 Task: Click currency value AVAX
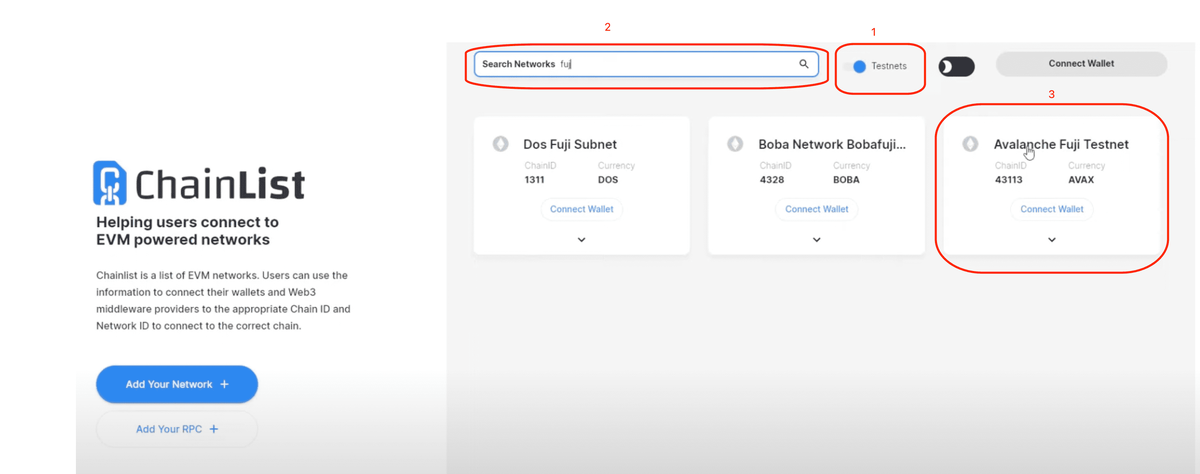click(x=1081, y=180)
